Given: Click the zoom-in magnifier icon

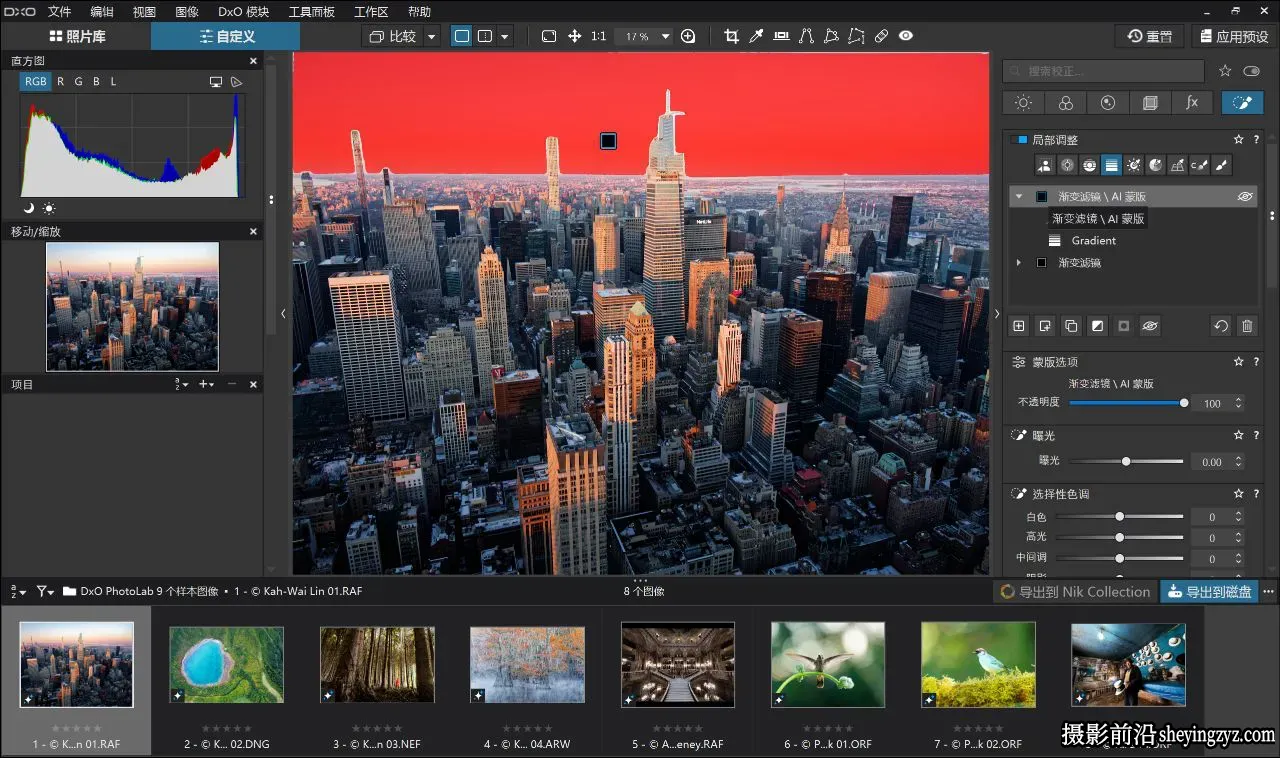Looking at the screenshot, I should (x=688, y=36).
